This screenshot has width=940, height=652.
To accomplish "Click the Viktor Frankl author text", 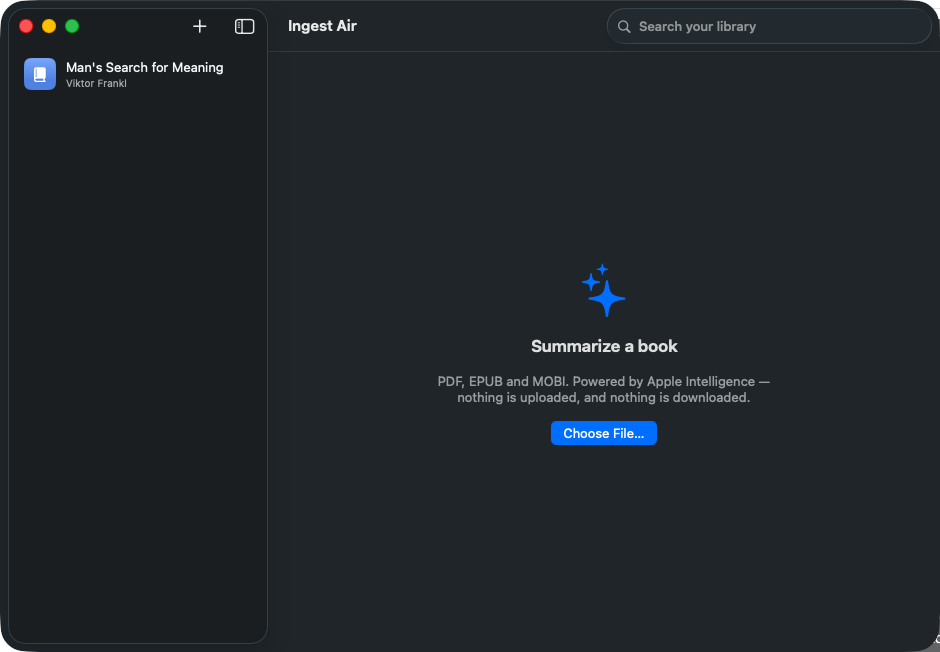I will [x=96, y=83].
